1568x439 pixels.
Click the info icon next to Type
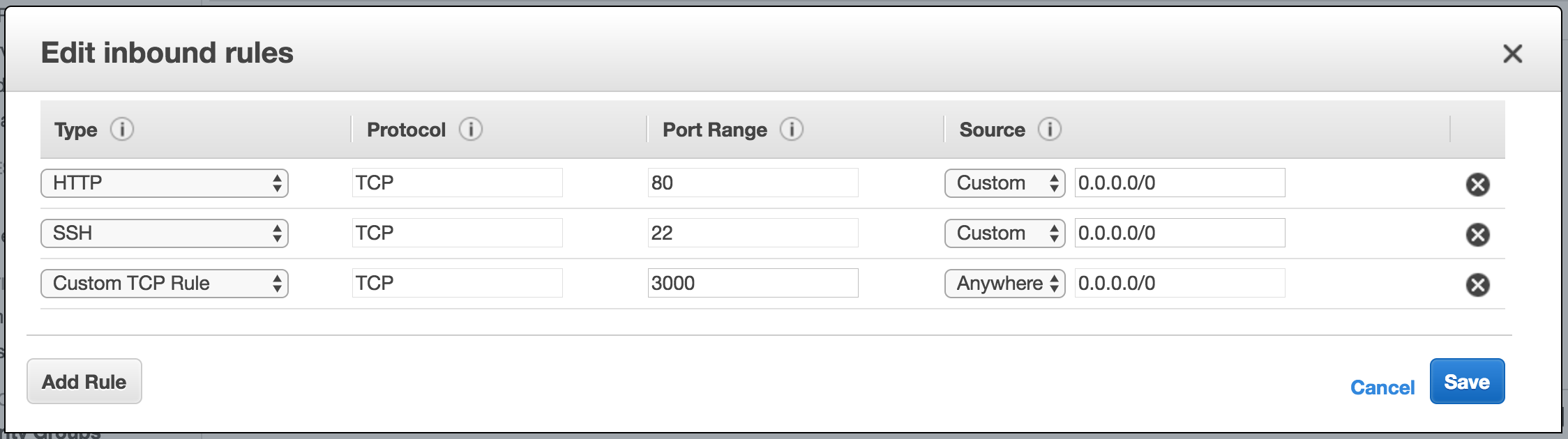coord(122,130)
